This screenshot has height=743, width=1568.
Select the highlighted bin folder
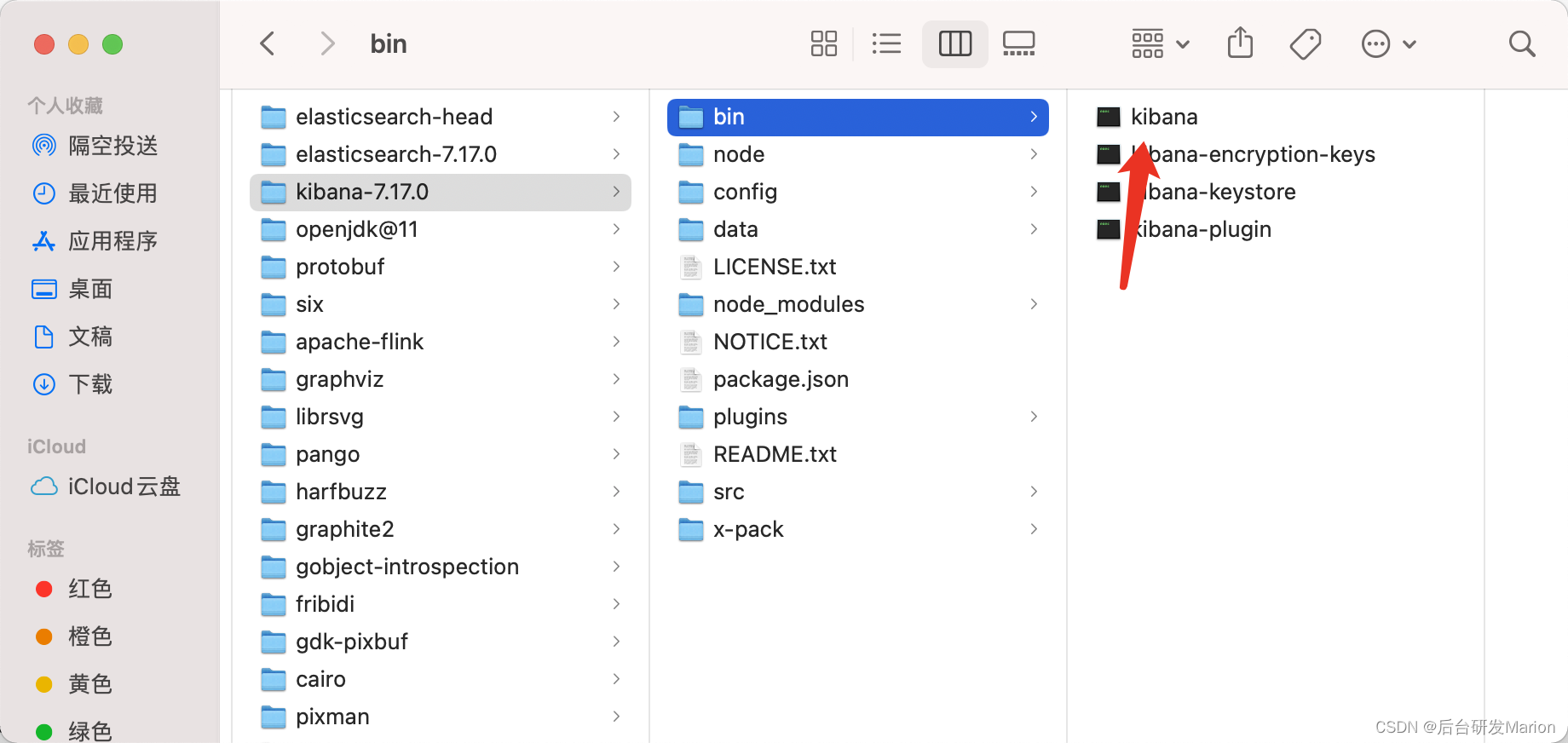[858, 117]
